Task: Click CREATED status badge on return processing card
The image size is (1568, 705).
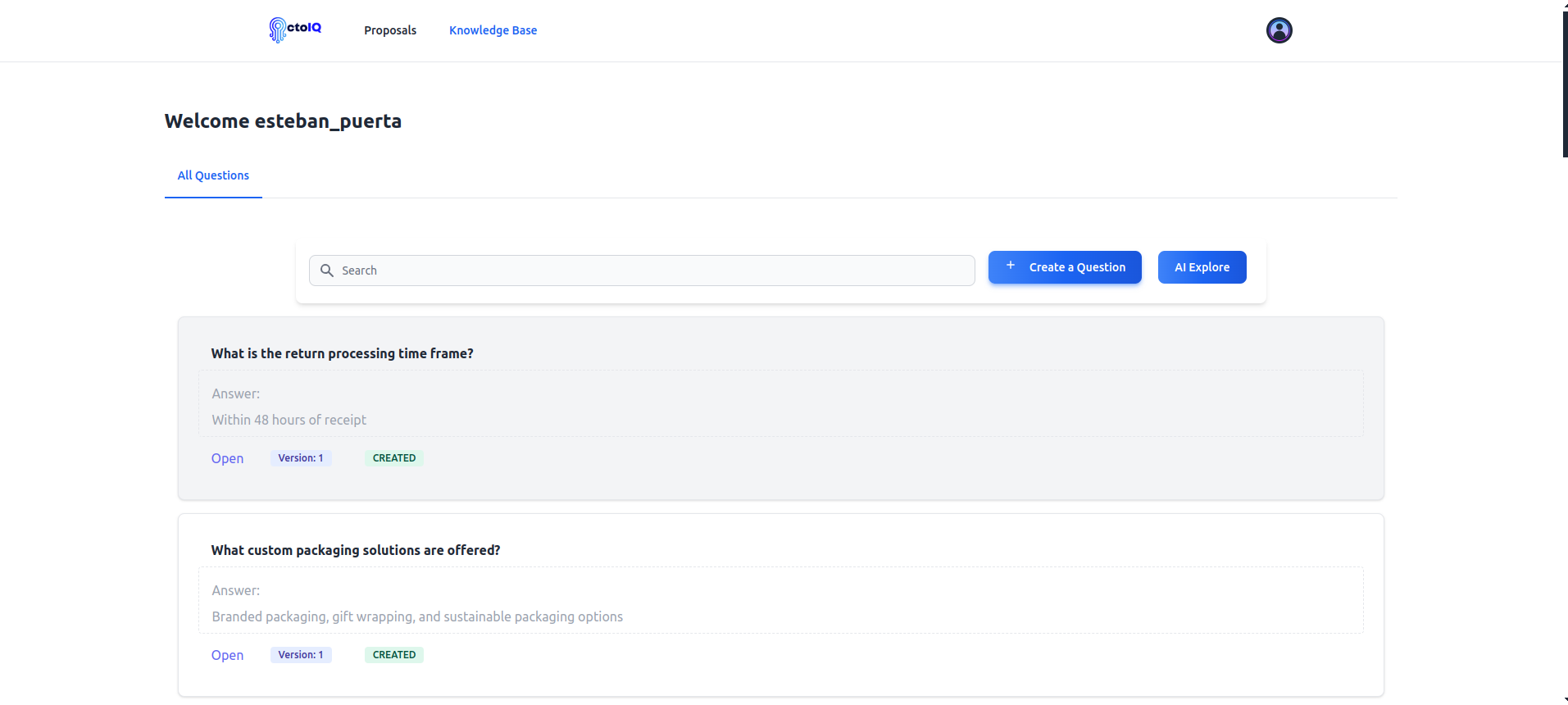Action: [x=394, y=458]
